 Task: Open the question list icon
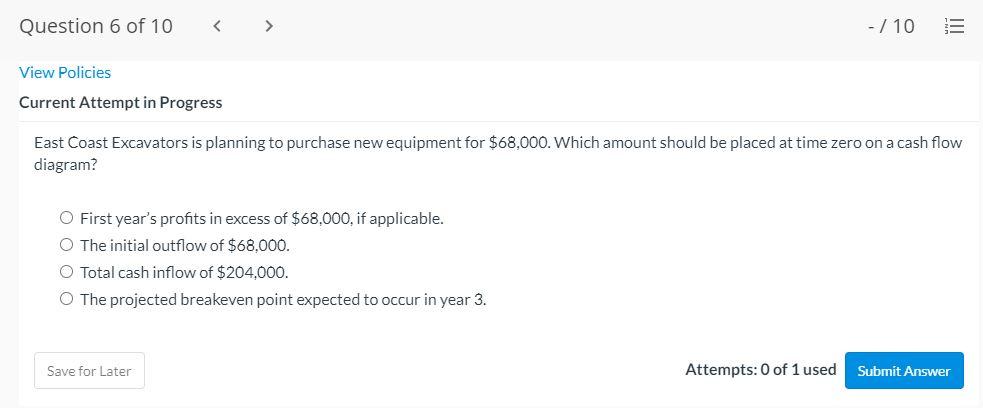(954, 26)
